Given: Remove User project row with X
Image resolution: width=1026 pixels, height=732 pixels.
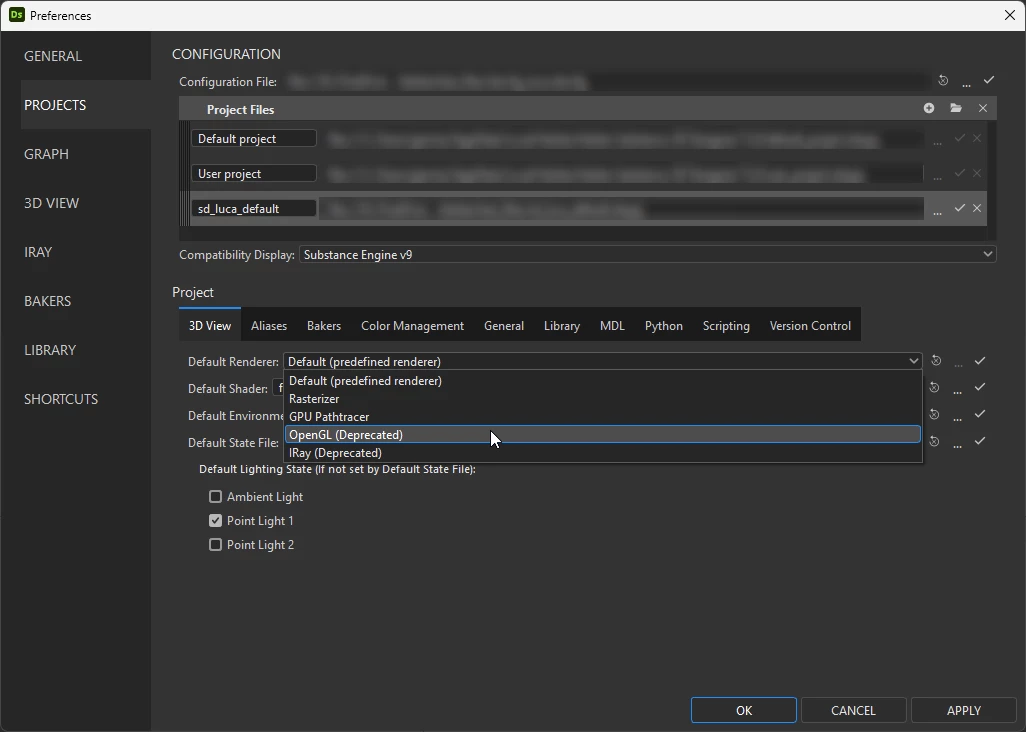Looking at the screenshot, I should click(x=977, y=173).
